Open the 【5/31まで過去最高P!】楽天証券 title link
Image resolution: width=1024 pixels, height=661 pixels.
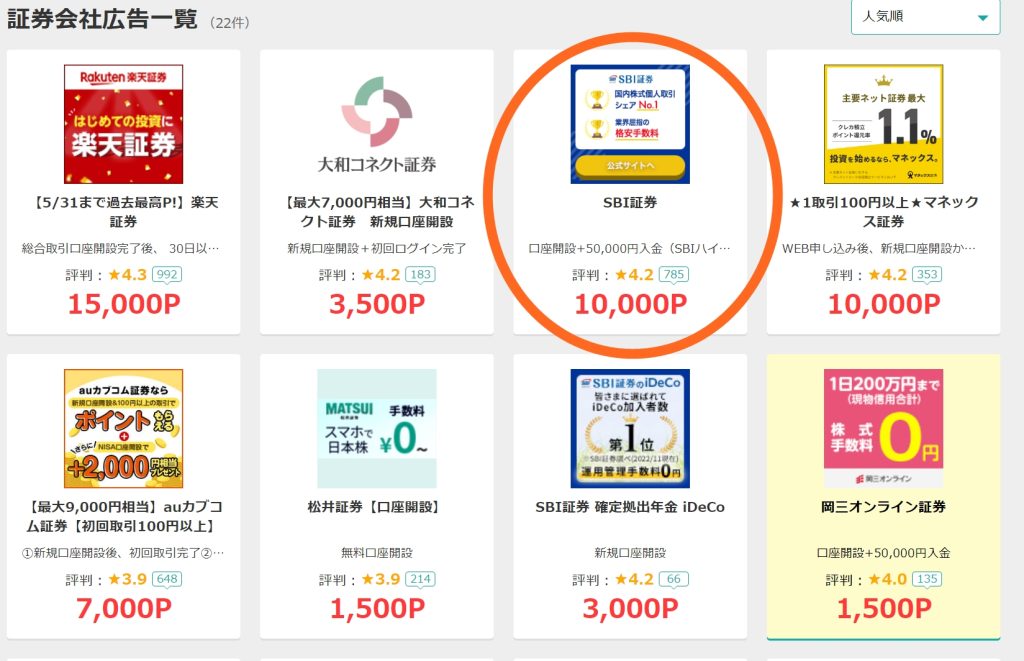pyautogui.click(x=123, y=212)
